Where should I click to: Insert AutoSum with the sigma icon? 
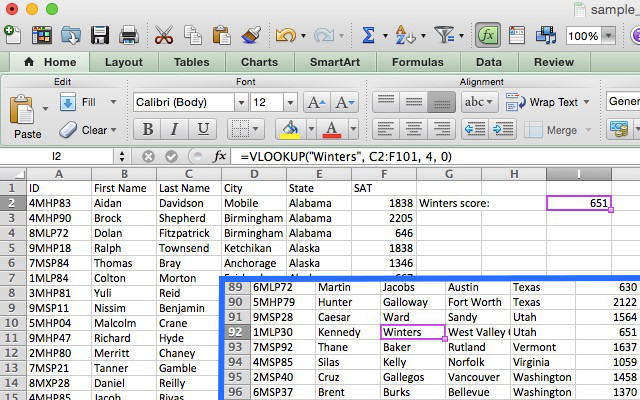pyautogui.click(x=368, y=36)
